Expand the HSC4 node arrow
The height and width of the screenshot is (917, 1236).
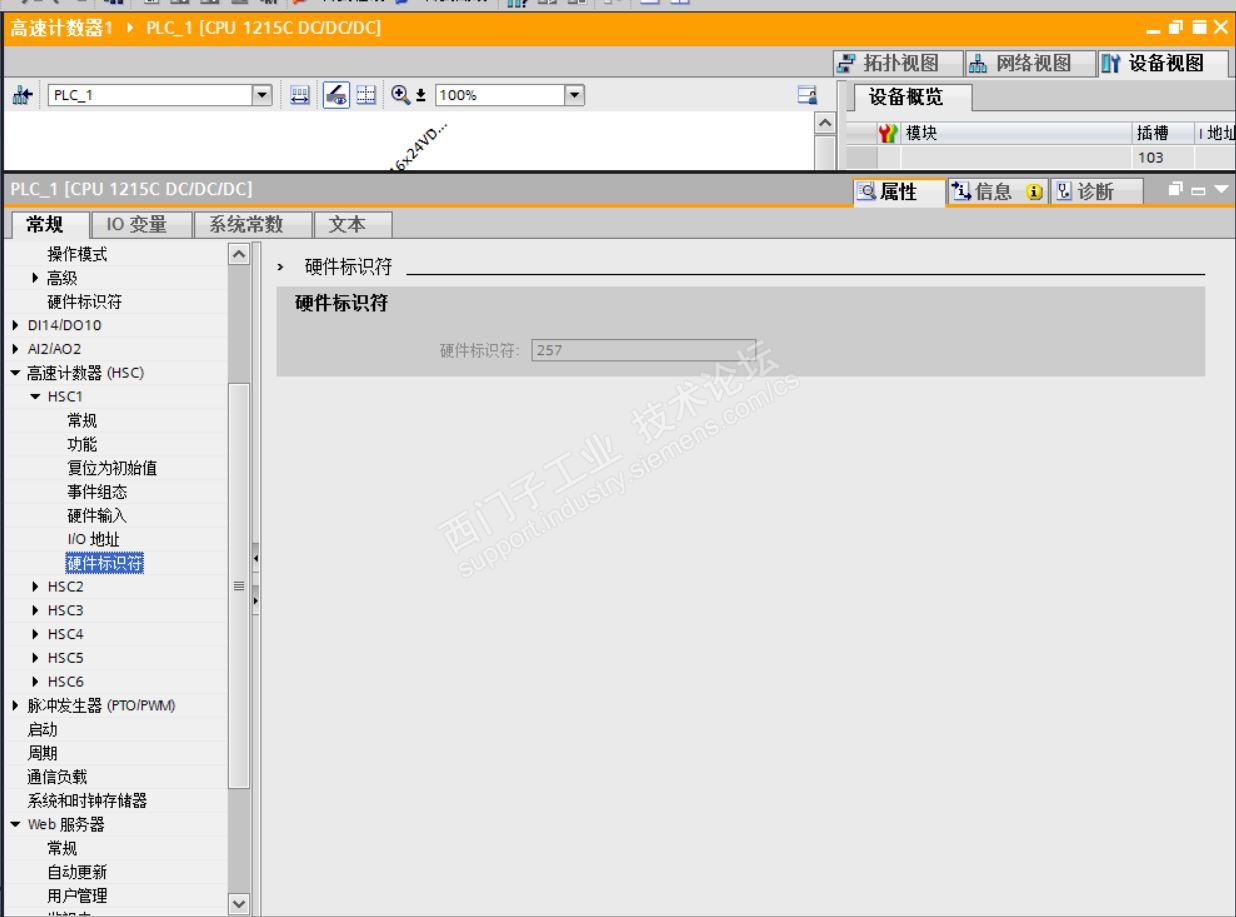coord(37,634)
